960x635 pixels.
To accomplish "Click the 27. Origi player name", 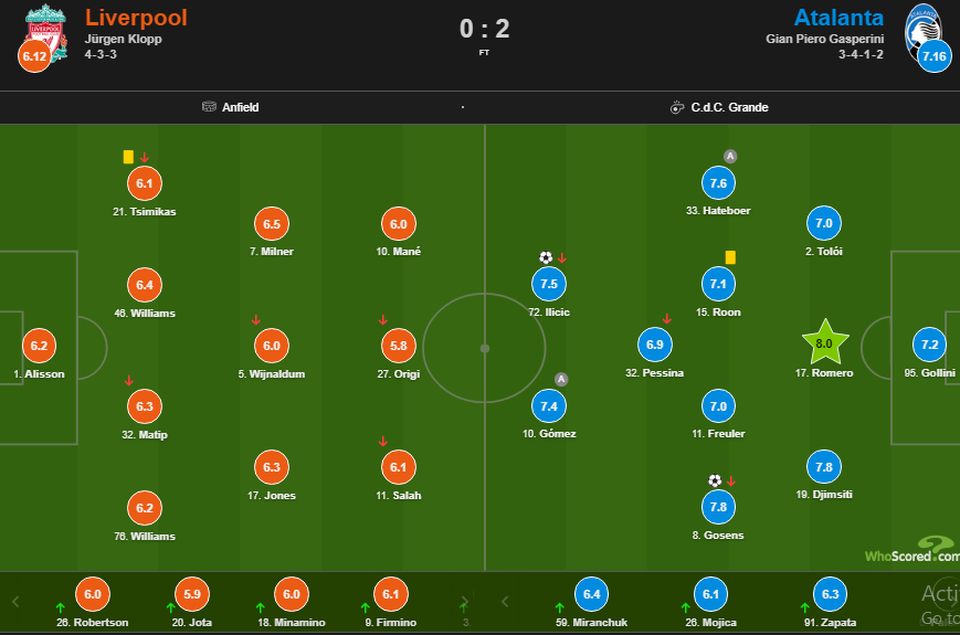I will 399,374.
